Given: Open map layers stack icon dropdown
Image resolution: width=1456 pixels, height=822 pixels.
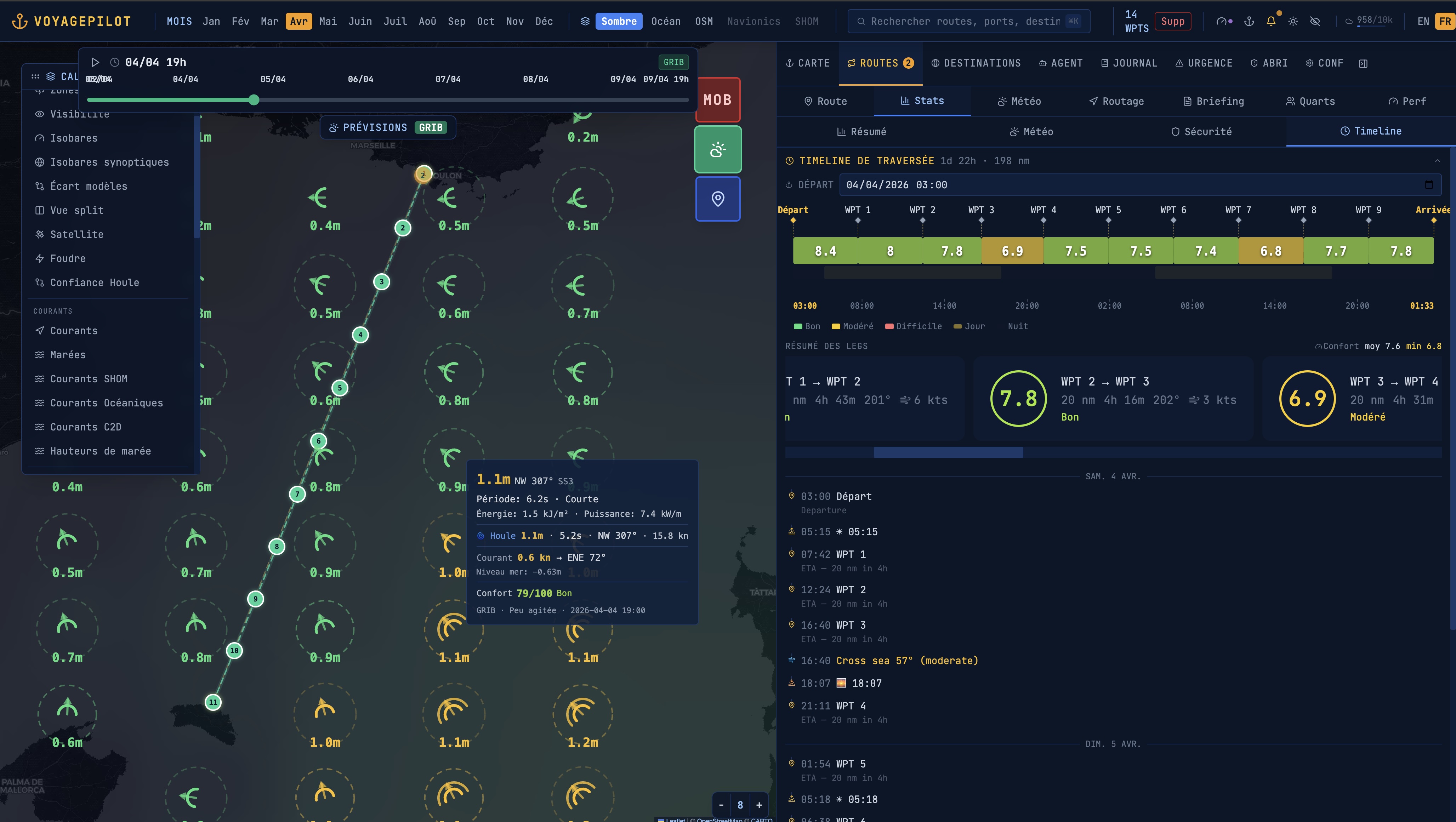Looking at the screenshot, I should tap(585, 22).
